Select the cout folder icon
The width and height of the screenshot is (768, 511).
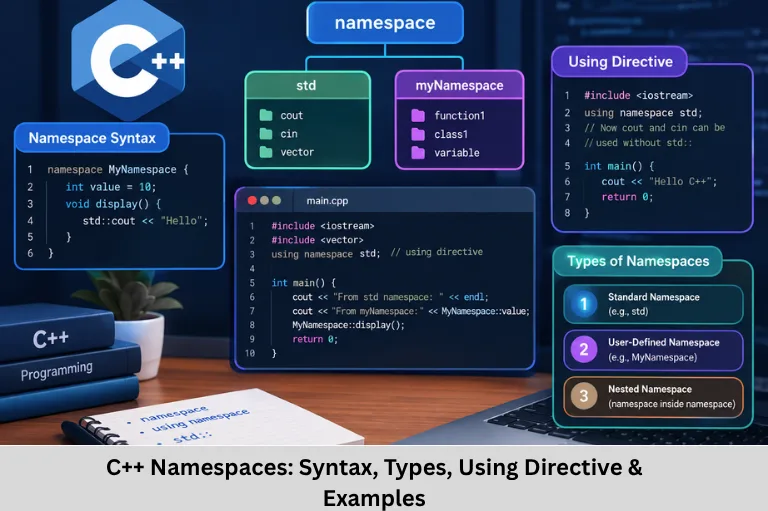click(x=266, y=115)
